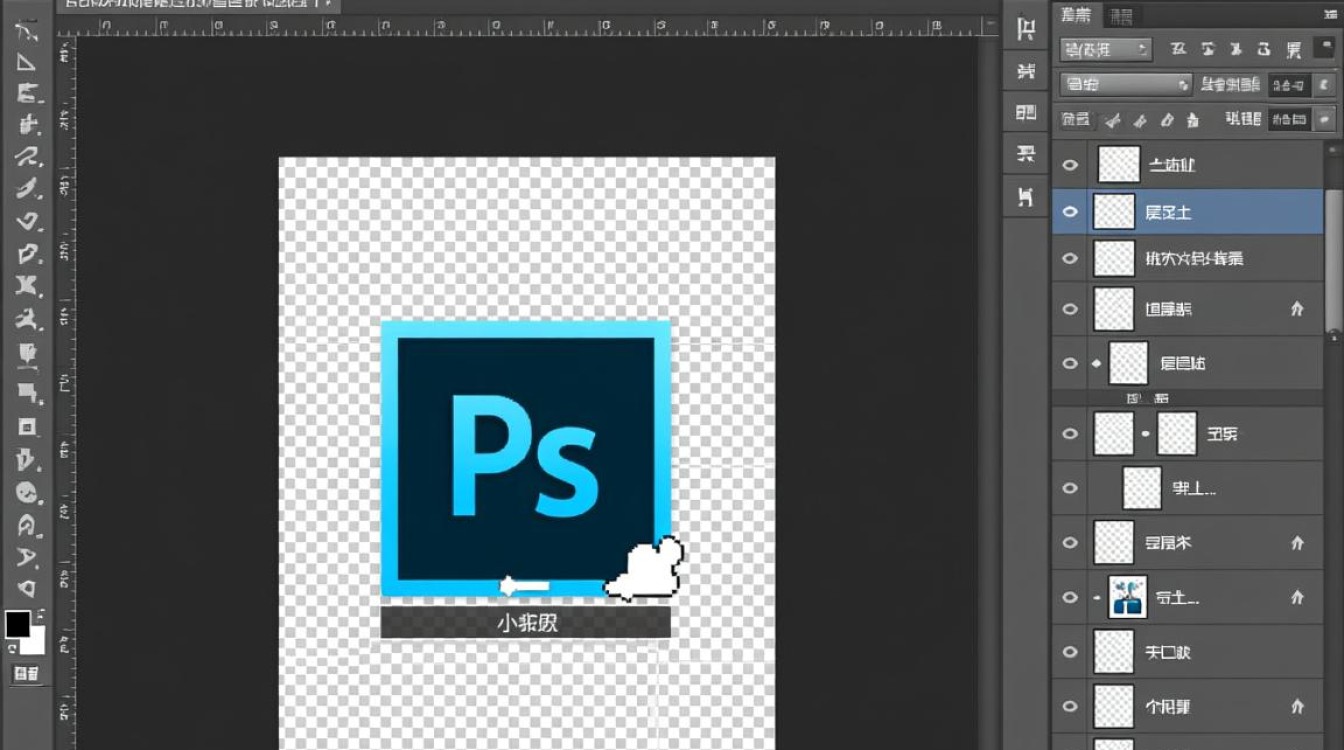Image resolution: width=1344 pixels, height=750 pixels.
Task: Turn layer filtering on or off switch
Action: coord(1322,49)
